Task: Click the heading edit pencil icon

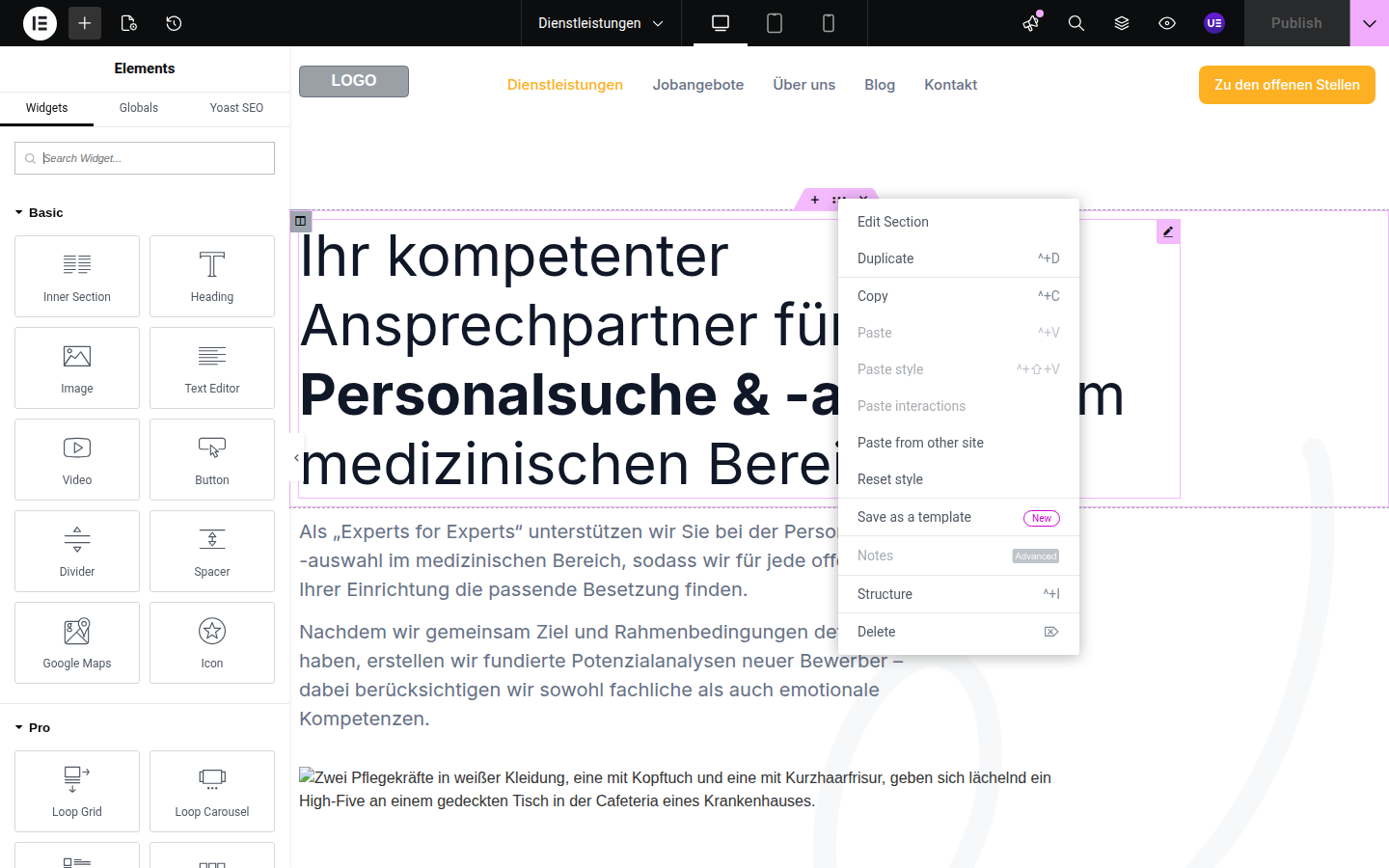Action: pos(1168,231)
